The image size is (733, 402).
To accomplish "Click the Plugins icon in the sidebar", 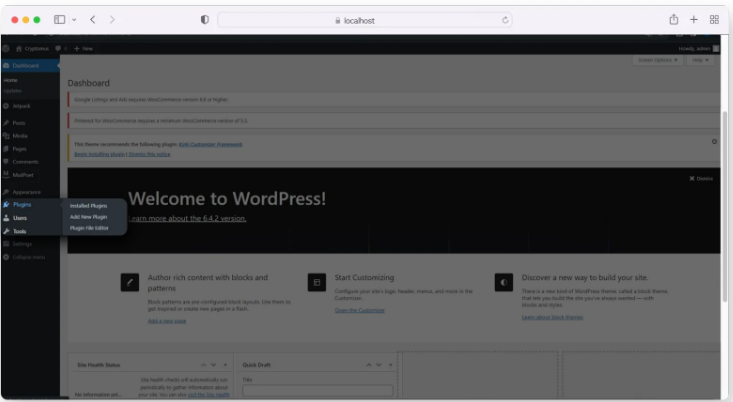I will coord(7,204).
